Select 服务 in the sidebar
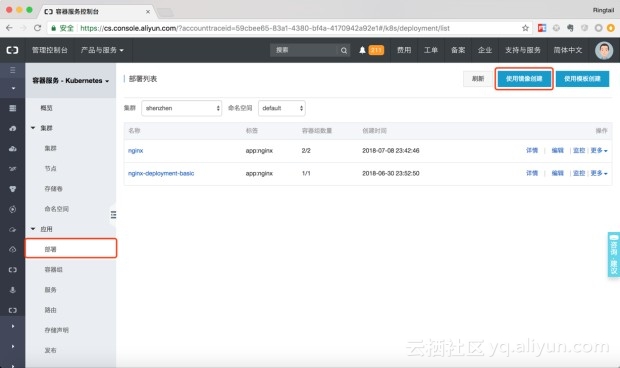This screenshot has height=368, width=620. (x=50, y=290)
